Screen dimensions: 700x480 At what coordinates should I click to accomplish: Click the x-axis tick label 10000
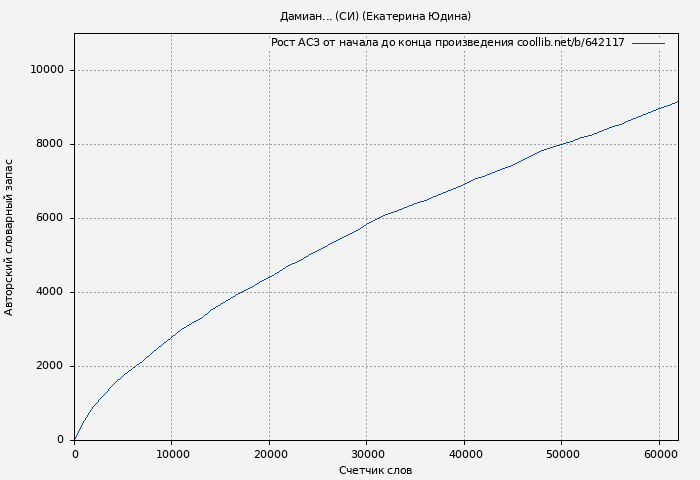coord(172,454)
